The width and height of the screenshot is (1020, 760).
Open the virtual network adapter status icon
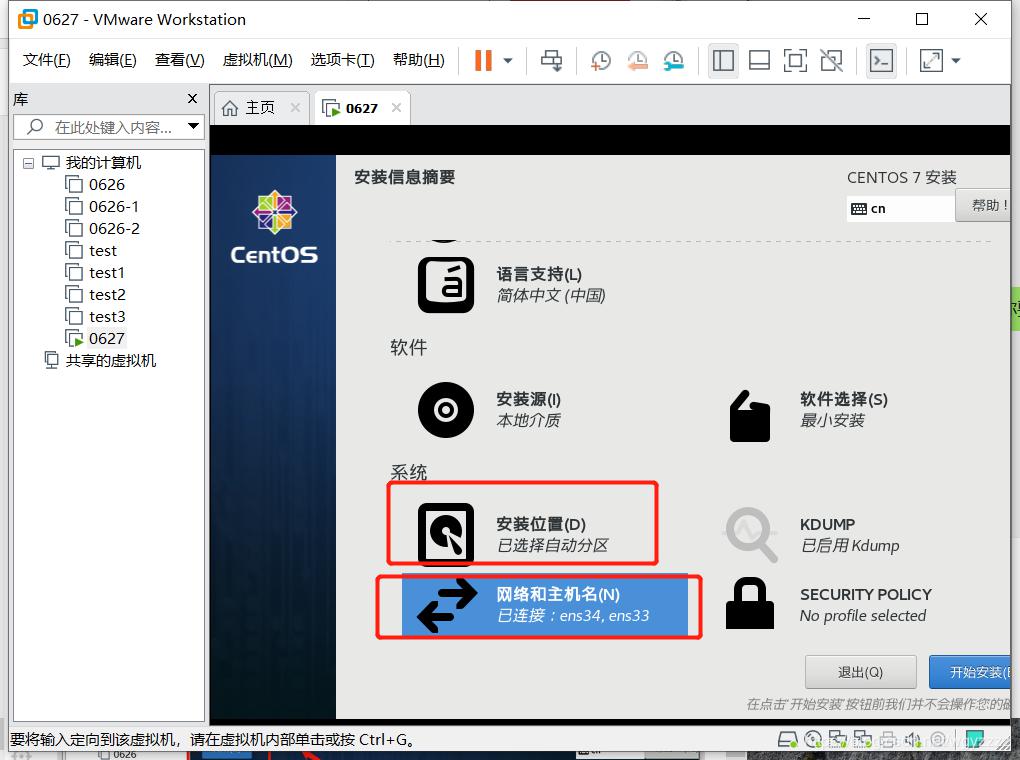[838, 740]
